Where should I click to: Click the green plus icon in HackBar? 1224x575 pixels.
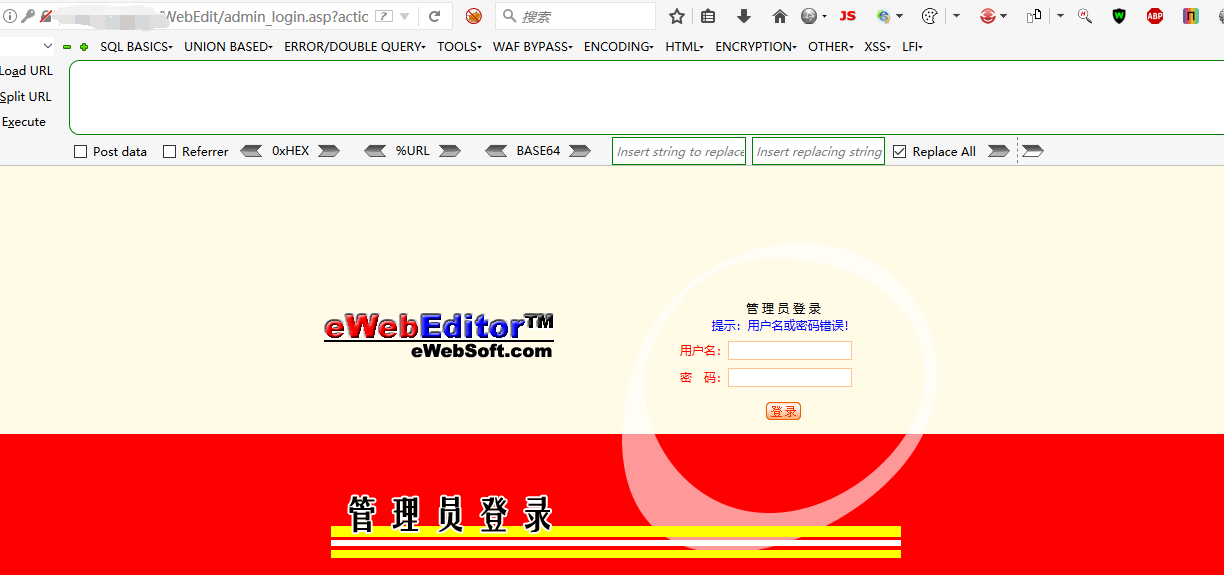[x=84, y=47]
